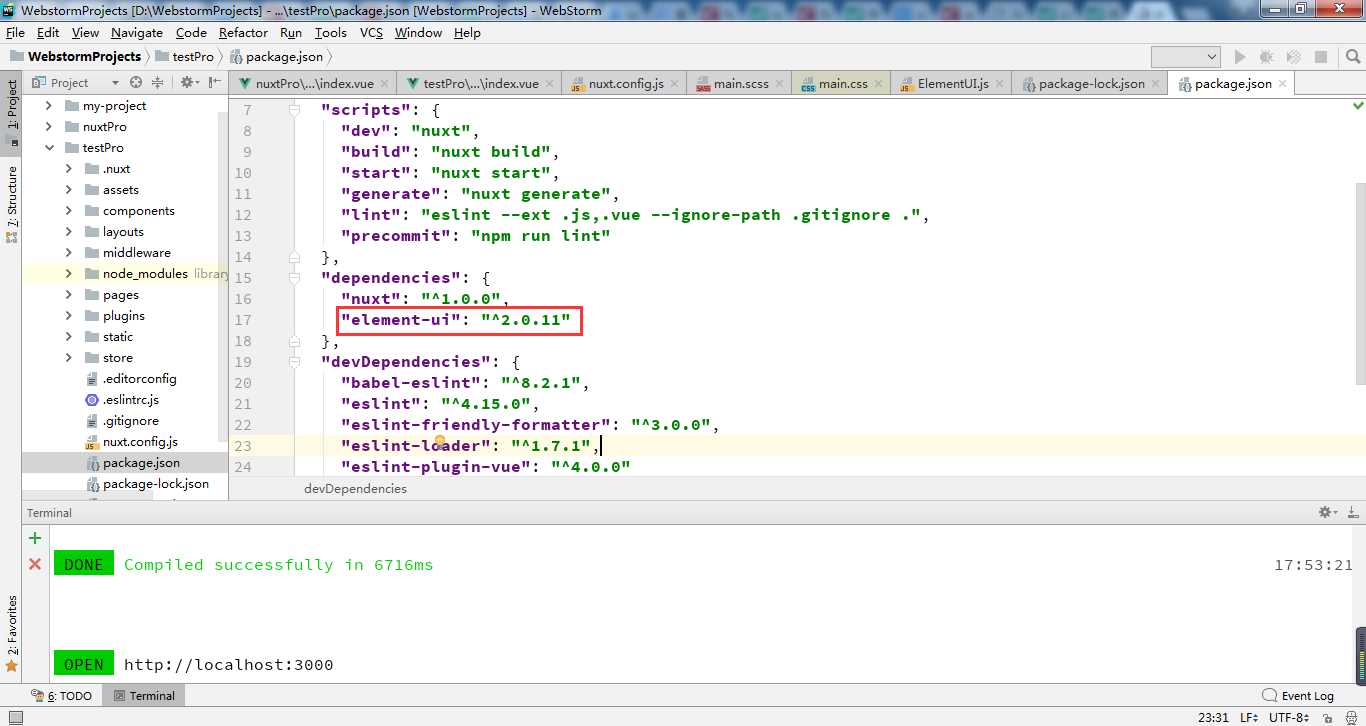Toggle the 2: Favorites tool window
This screenshot has height=726, width=1366.
coord(11,632)
